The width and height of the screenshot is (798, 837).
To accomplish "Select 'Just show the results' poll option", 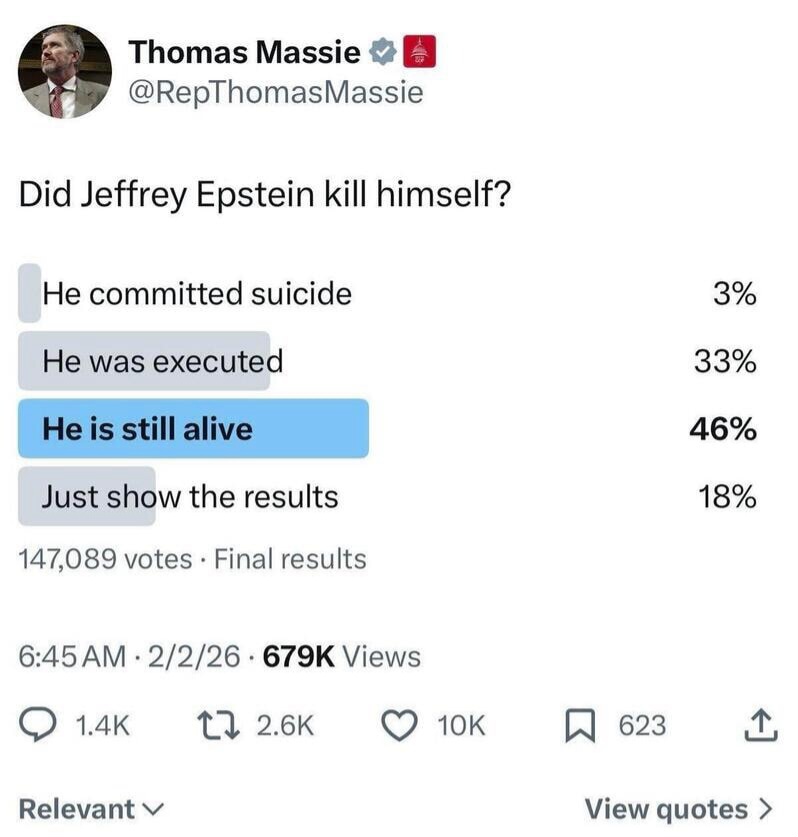I will coord(190,496).
